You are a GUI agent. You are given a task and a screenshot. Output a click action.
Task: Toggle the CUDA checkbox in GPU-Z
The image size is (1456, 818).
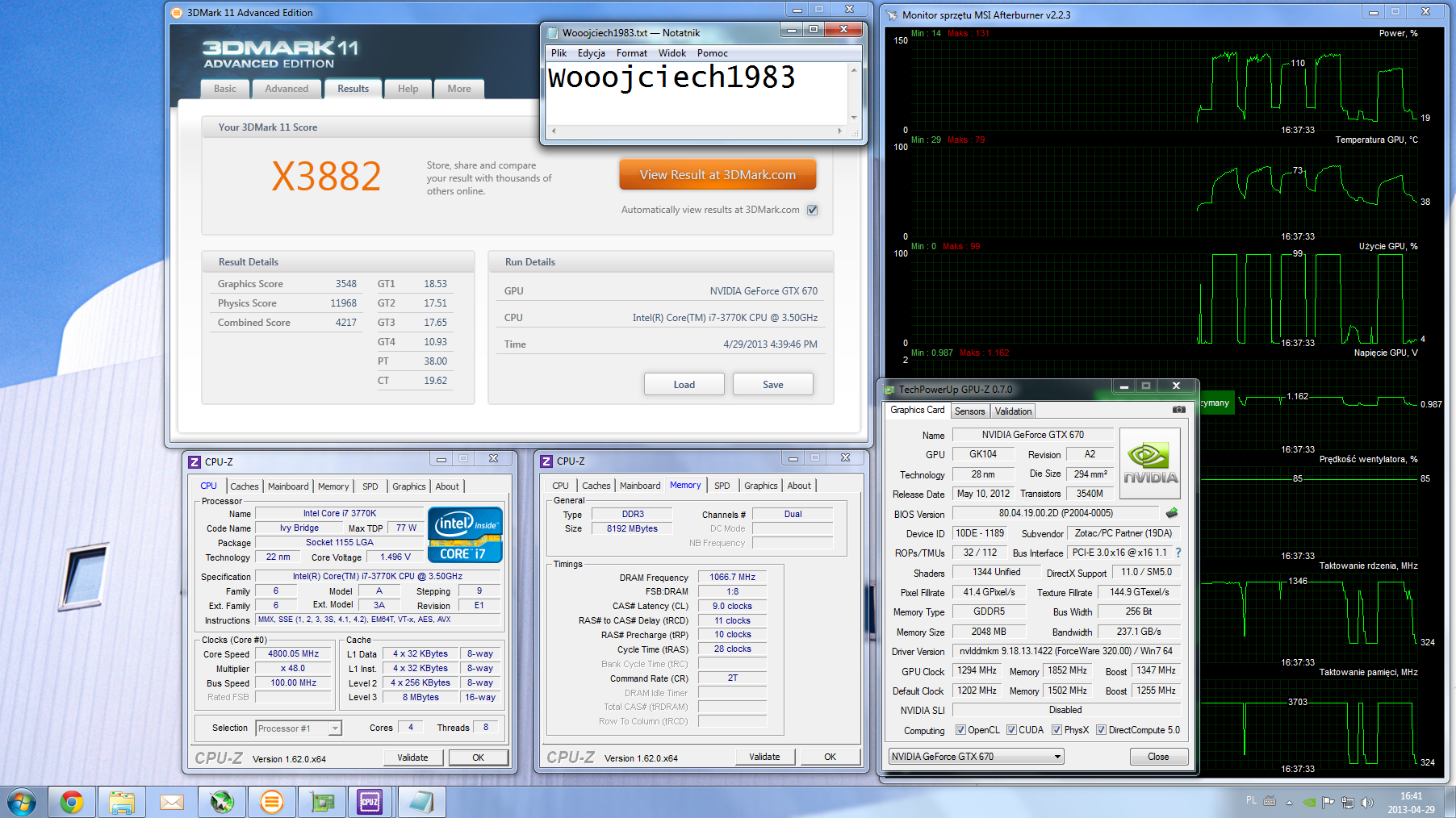[x=1011, y=730]
